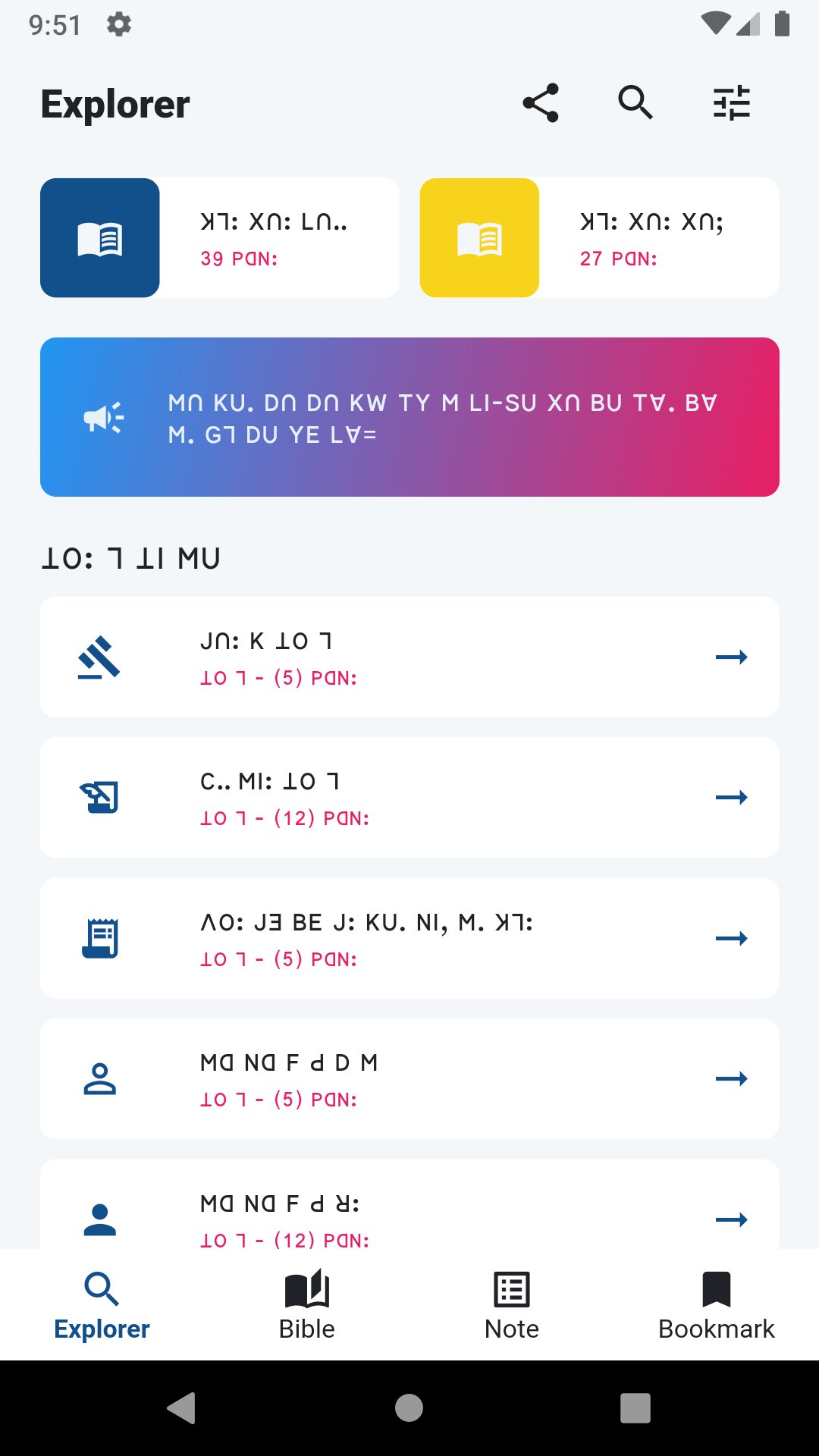Tap the blue open-book tile
Image resolution: width=819 pixels, height=1456 pixels.
pos(100,238)
